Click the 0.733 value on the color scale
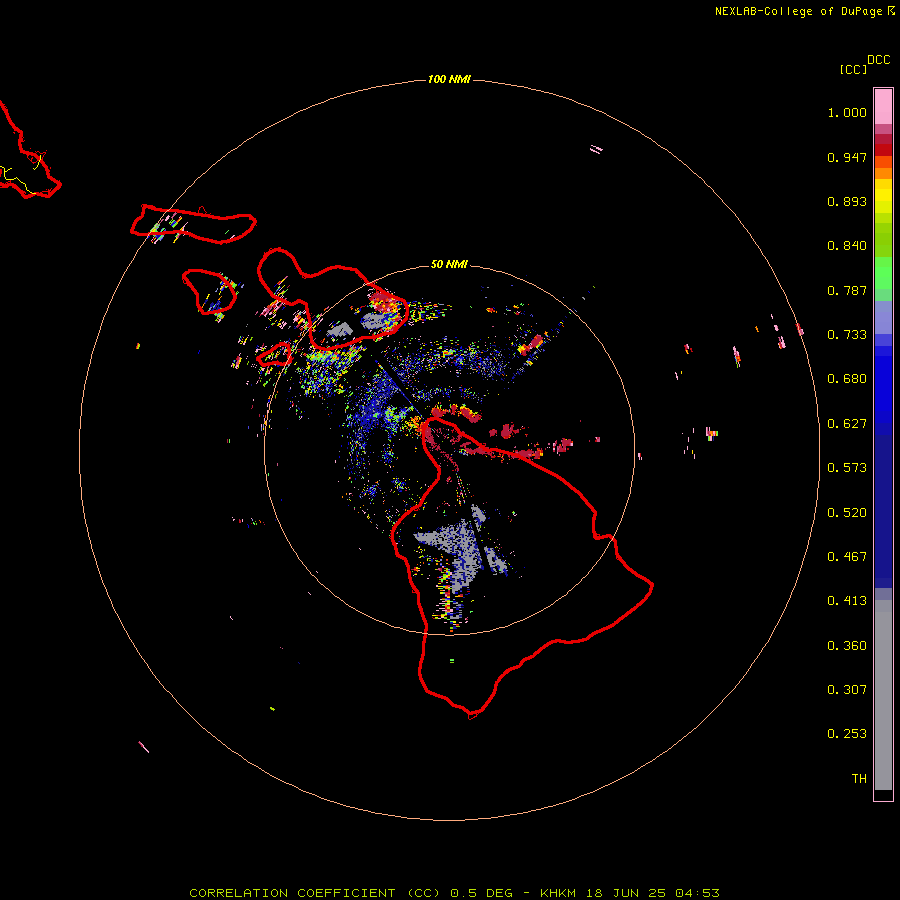Viewport: 900px width, 900px height. (847, 335)
